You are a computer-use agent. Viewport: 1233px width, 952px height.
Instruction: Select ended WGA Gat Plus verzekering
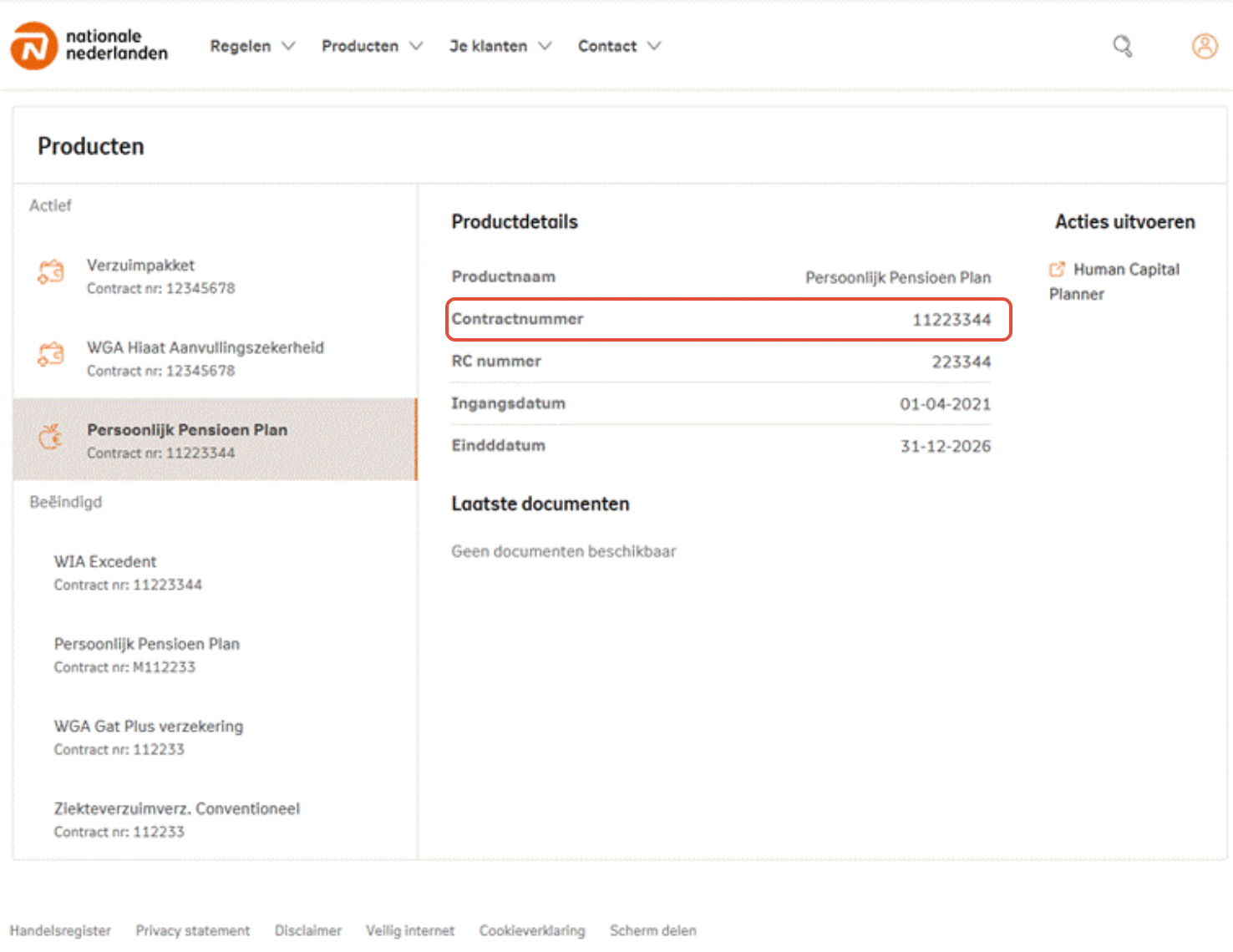pyautogui.click(x=215, y=737)
